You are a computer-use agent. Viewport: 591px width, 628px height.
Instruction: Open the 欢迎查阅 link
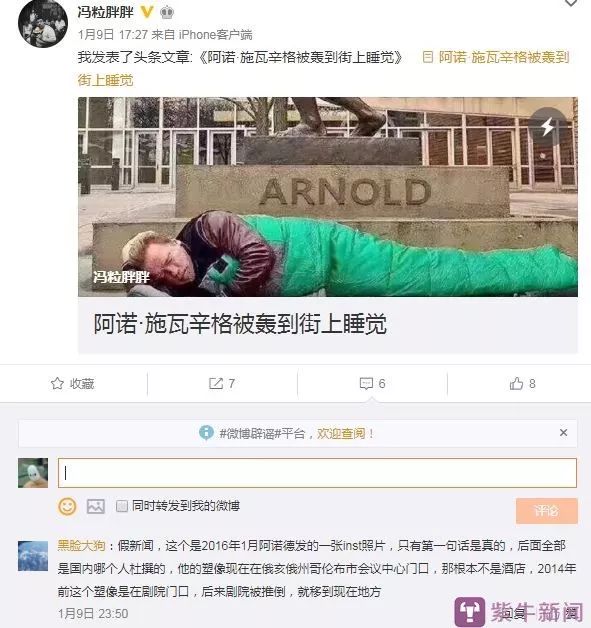(x=341, y=433)
